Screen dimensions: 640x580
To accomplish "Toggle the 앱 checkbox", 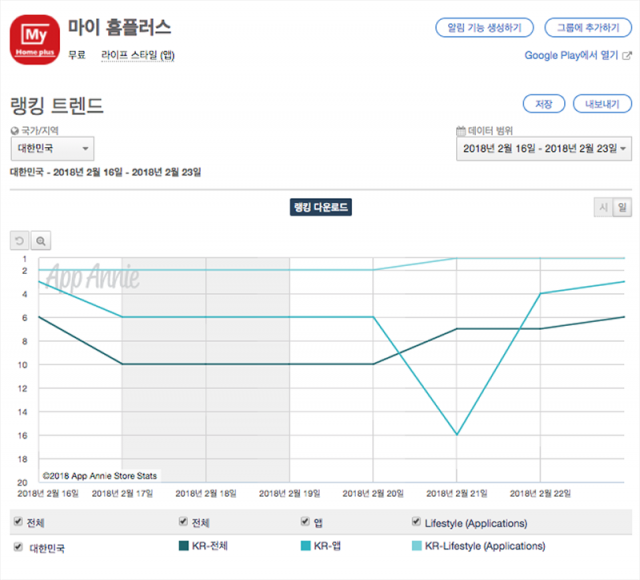I will click(305, 522).
